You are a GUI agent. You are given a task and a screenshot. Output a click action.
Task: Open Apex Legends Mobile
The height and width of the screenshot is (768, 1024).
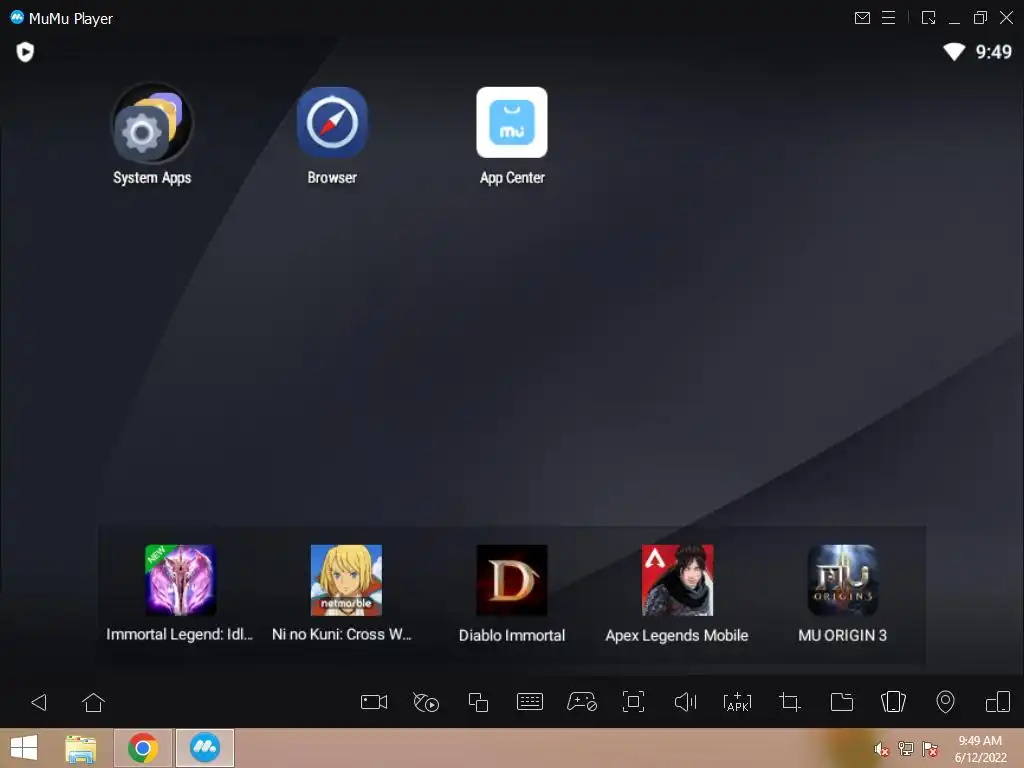(677, 580)
